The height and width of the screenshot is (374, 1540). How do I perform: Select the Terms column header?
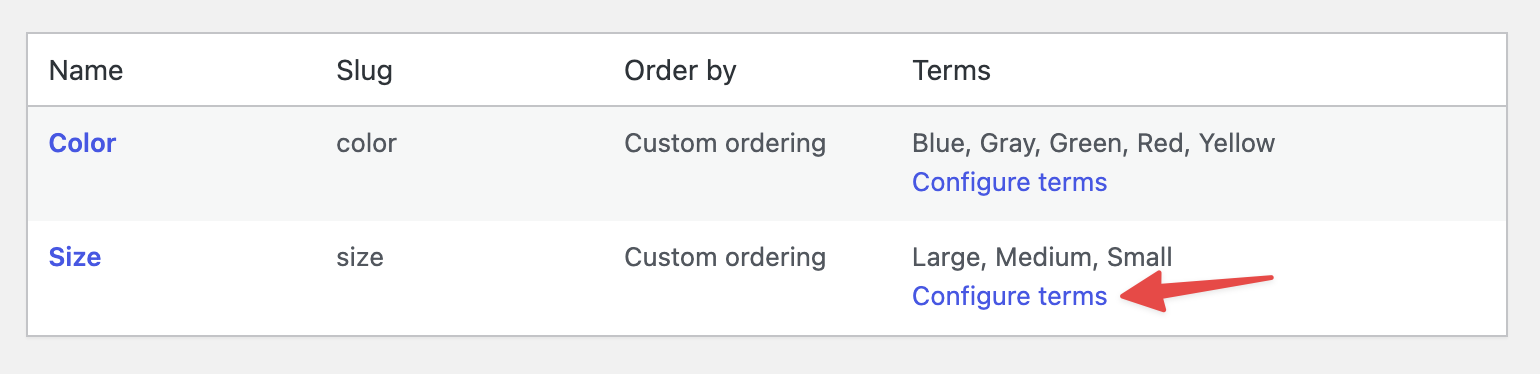(951, 71)
